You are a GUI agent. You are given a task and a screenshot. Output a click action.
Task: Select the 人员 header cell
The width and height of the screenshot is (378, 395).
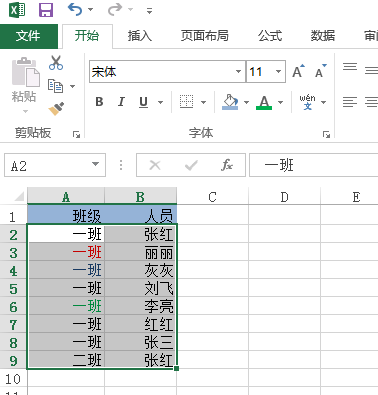(141, 215)
